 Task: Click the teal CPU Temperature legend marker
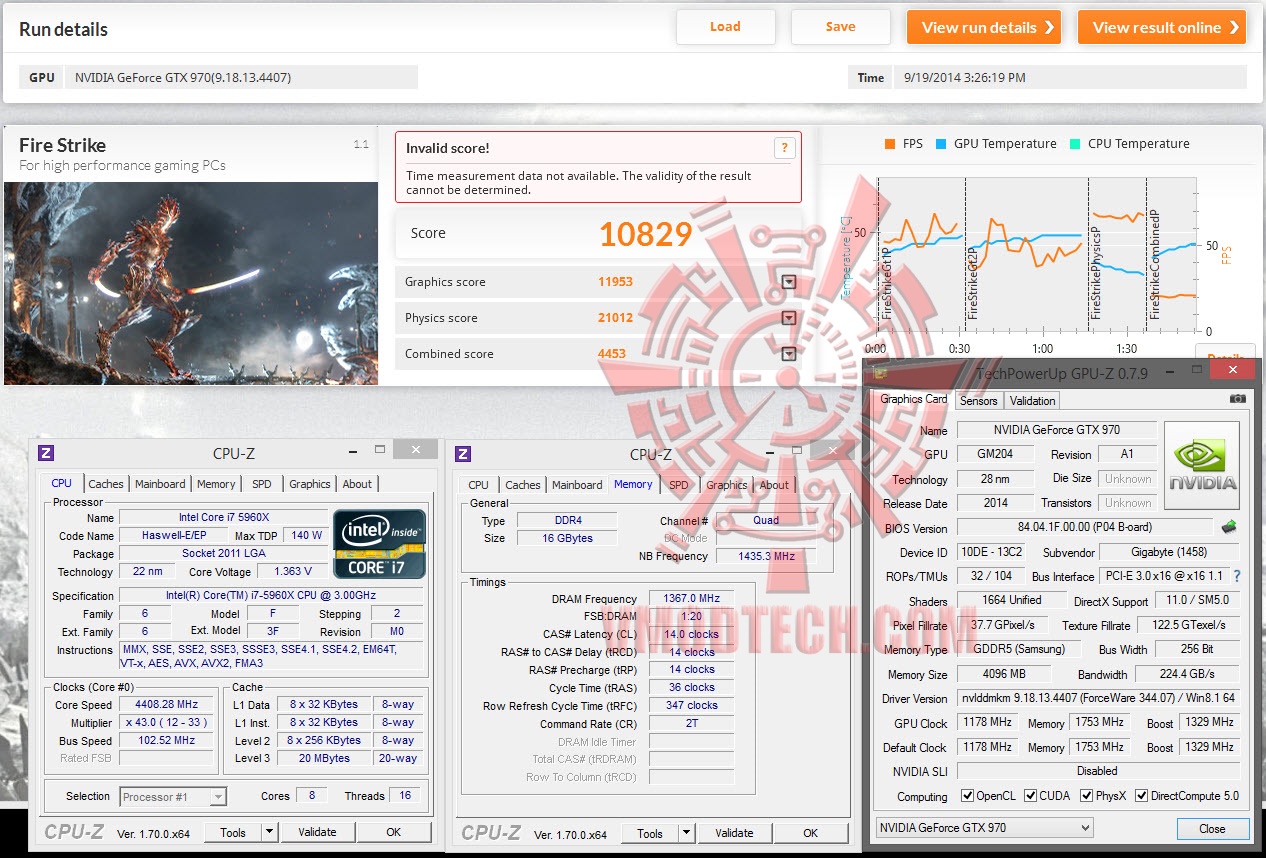[1075, 144]
